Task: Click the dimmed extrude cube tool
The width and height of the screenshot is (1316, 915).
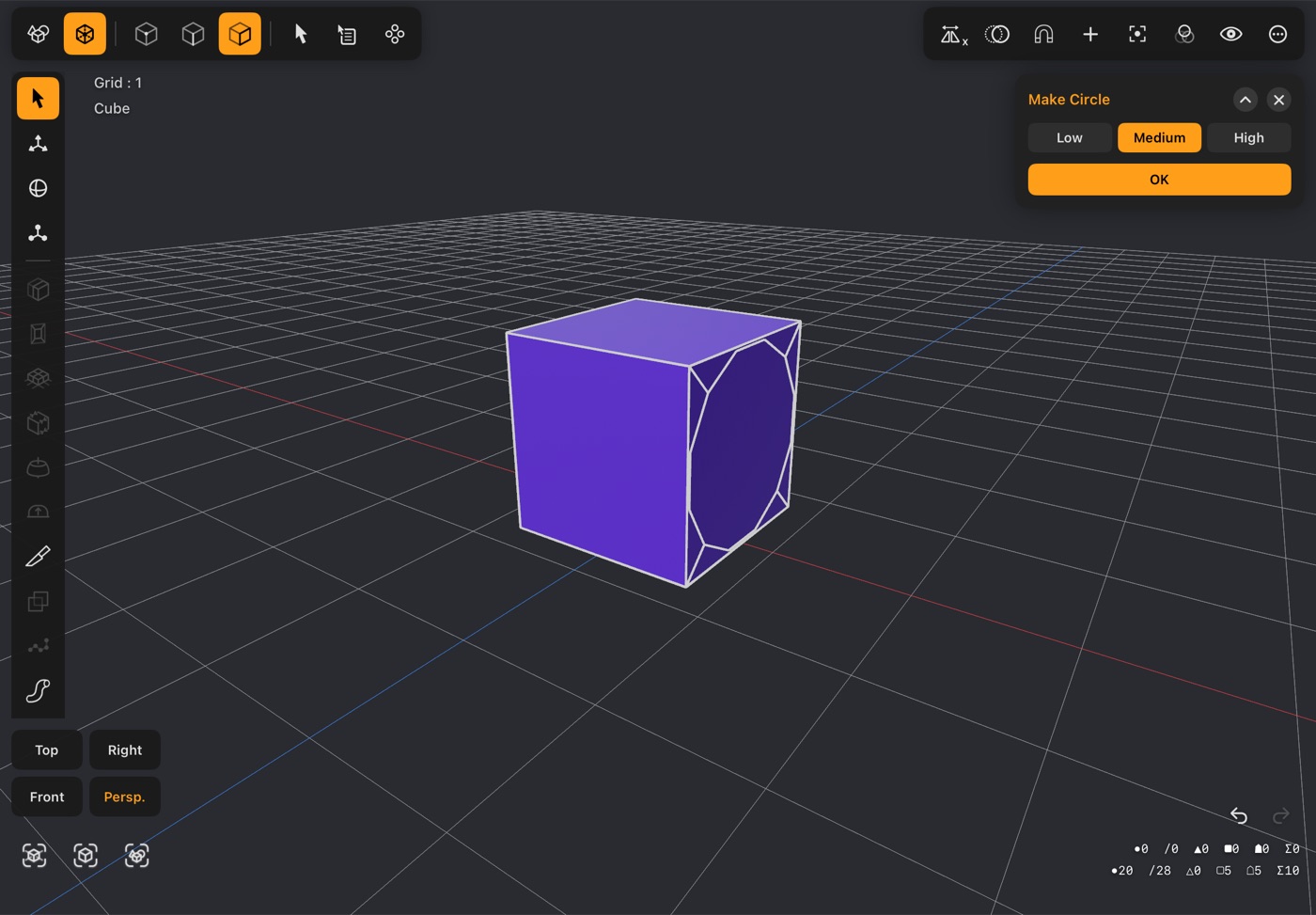Action: [x=38, y=289]
